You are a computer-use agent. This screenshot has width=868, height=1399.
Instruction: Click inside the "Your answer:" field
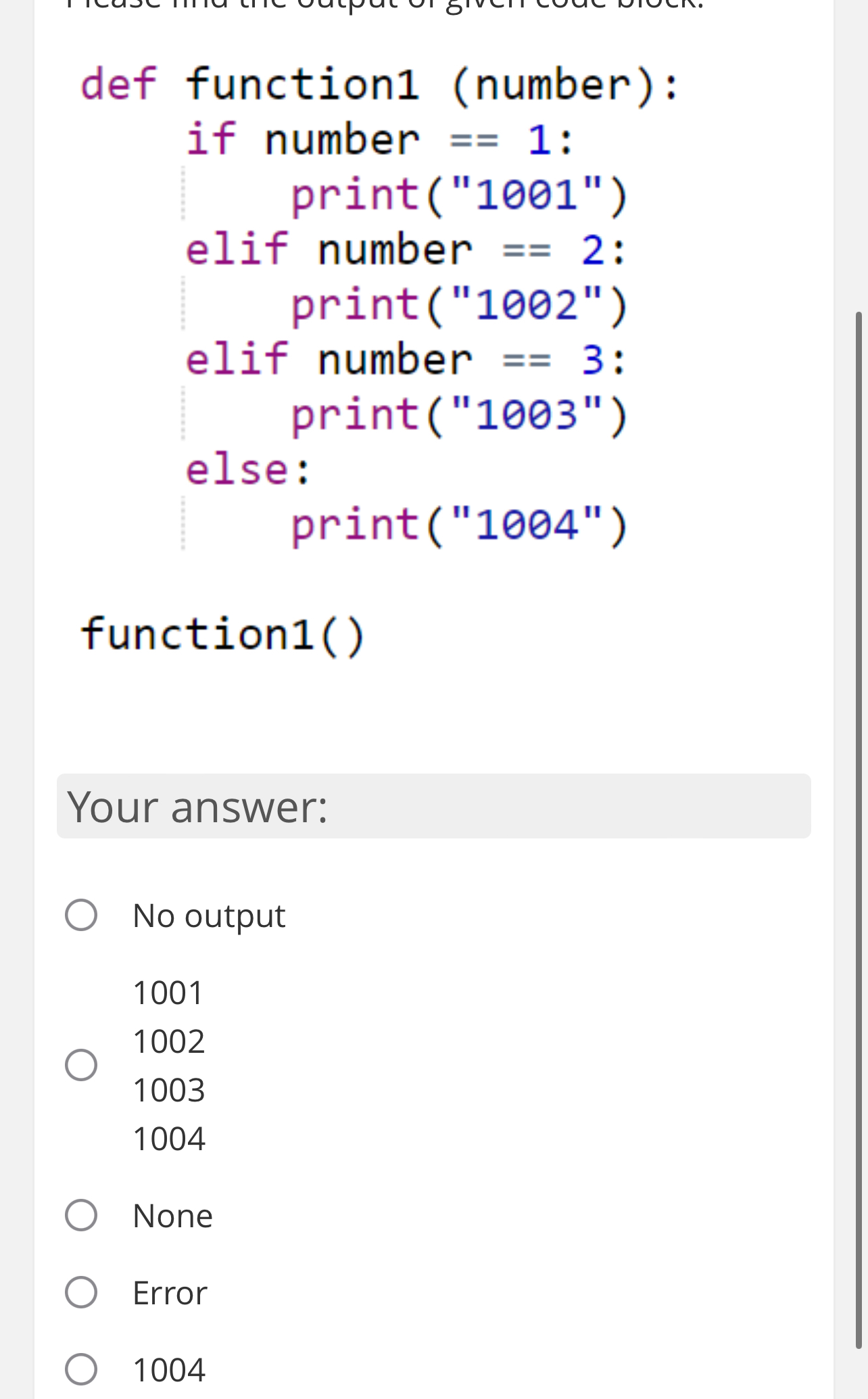tap(433, 806)
